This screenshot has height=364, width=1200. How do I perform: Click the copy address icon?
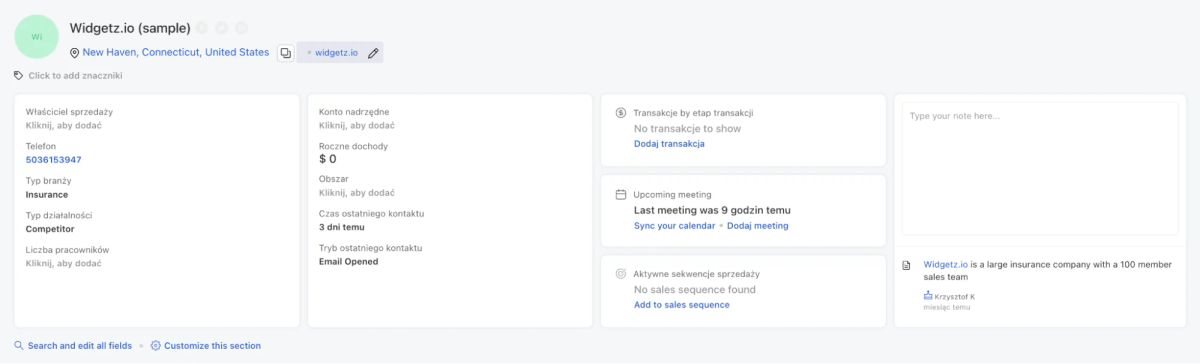pyautogui.click(x=285, y=53)
